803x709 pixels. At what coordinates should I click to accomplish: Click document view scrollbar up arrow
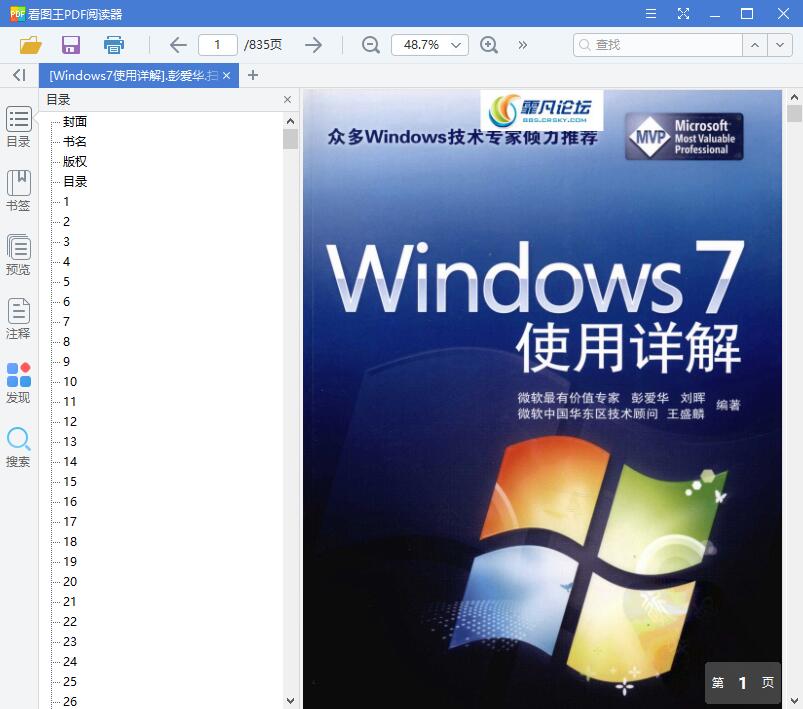(x=794, y=97)
